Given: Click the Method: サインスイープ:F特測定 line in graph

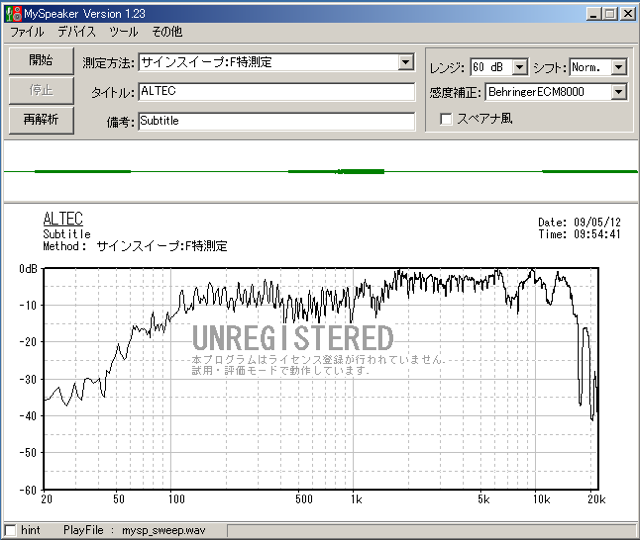Looking at the screenshot, I should pos(135,246).
